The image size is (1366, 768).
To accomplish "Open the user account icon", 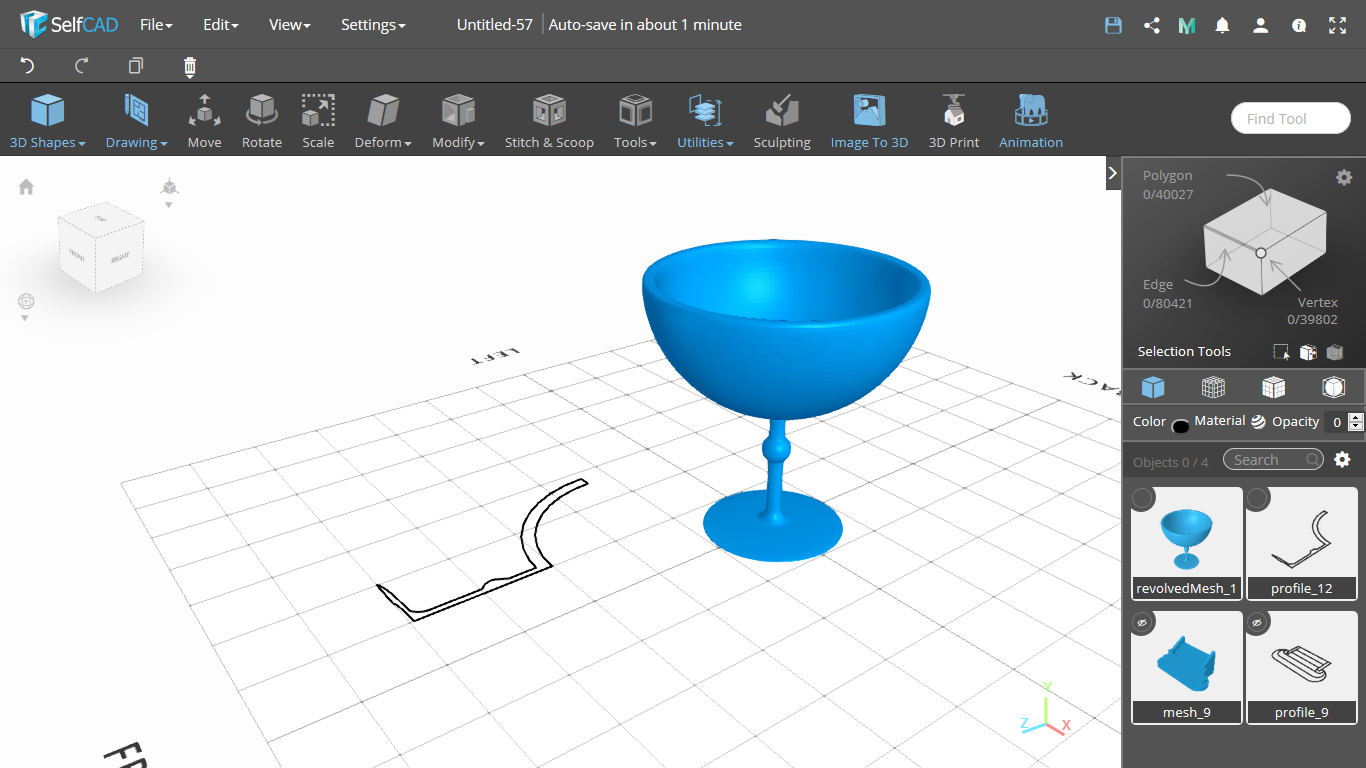I will (x=1260, y=25).
